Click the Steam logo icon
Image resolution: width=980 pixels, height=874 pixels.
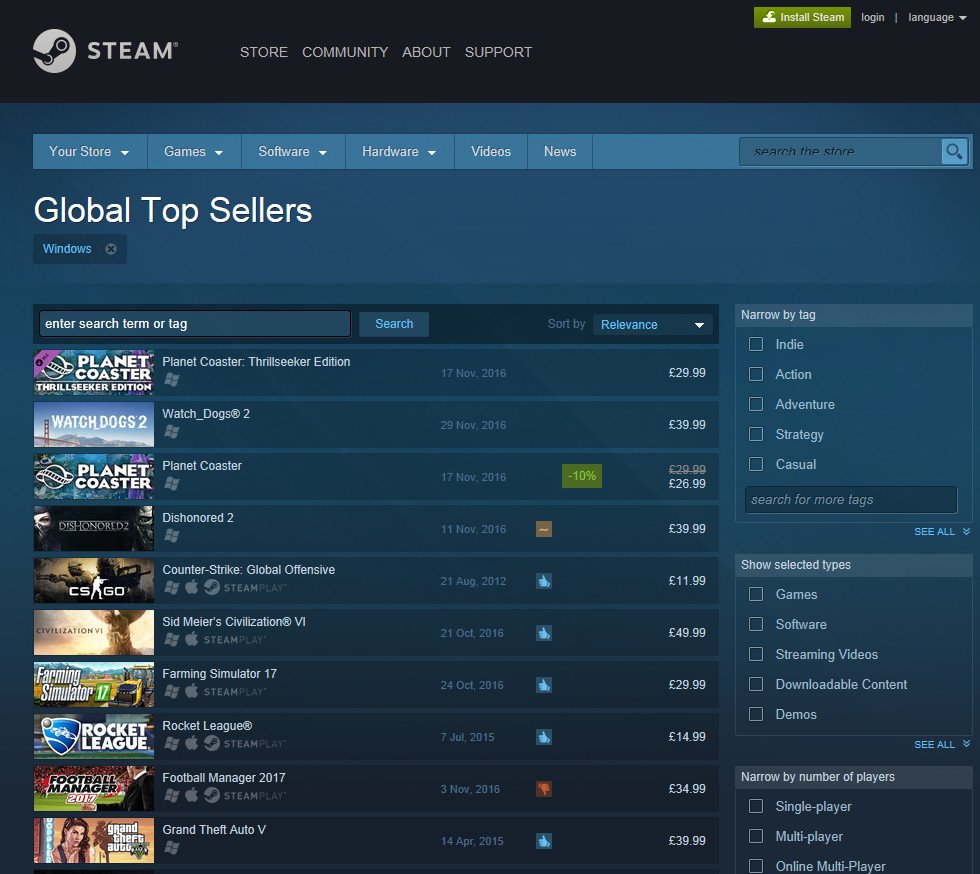pyautogui.click(x=54, y=51)
